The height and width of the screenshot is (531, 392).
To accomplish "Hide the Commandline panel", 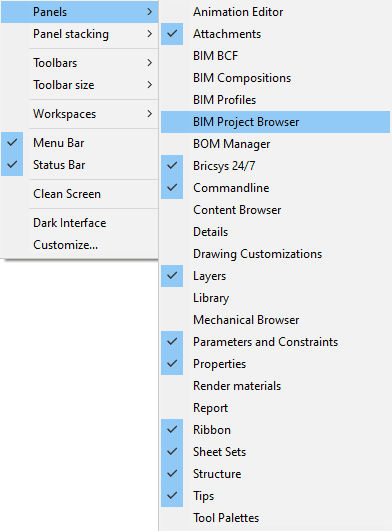I will click(x=172, y=188).
